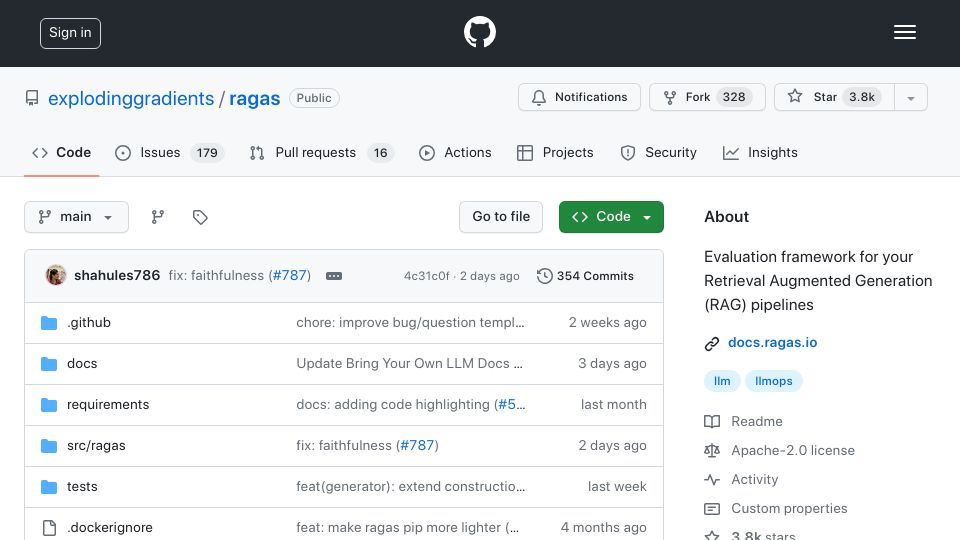The image size is (960, 540).
Task: Open the Security tab
Action: [658, 152]
